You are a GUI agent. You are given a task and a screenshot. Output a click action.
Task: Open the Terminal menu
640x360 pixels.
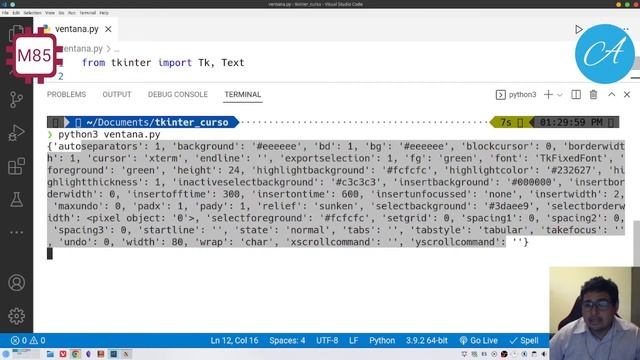point(87,13)
